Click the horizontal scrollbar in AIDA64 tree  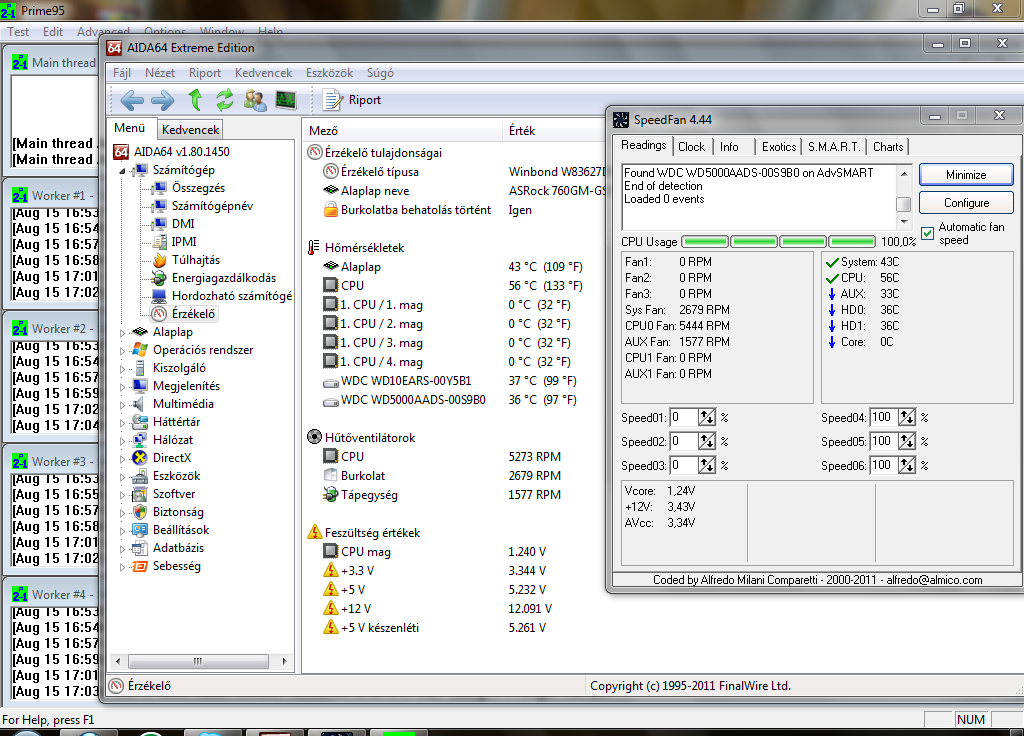[200, 662]
